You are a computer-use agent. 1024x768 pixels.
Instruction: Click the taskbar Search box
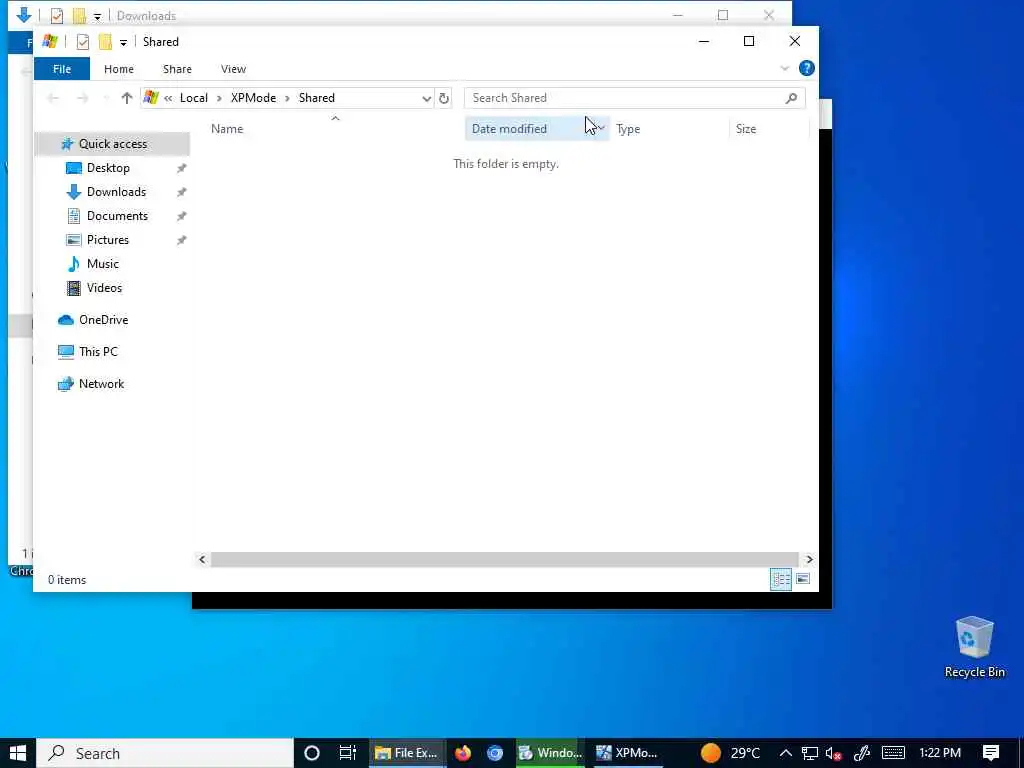tap(165, 753)
